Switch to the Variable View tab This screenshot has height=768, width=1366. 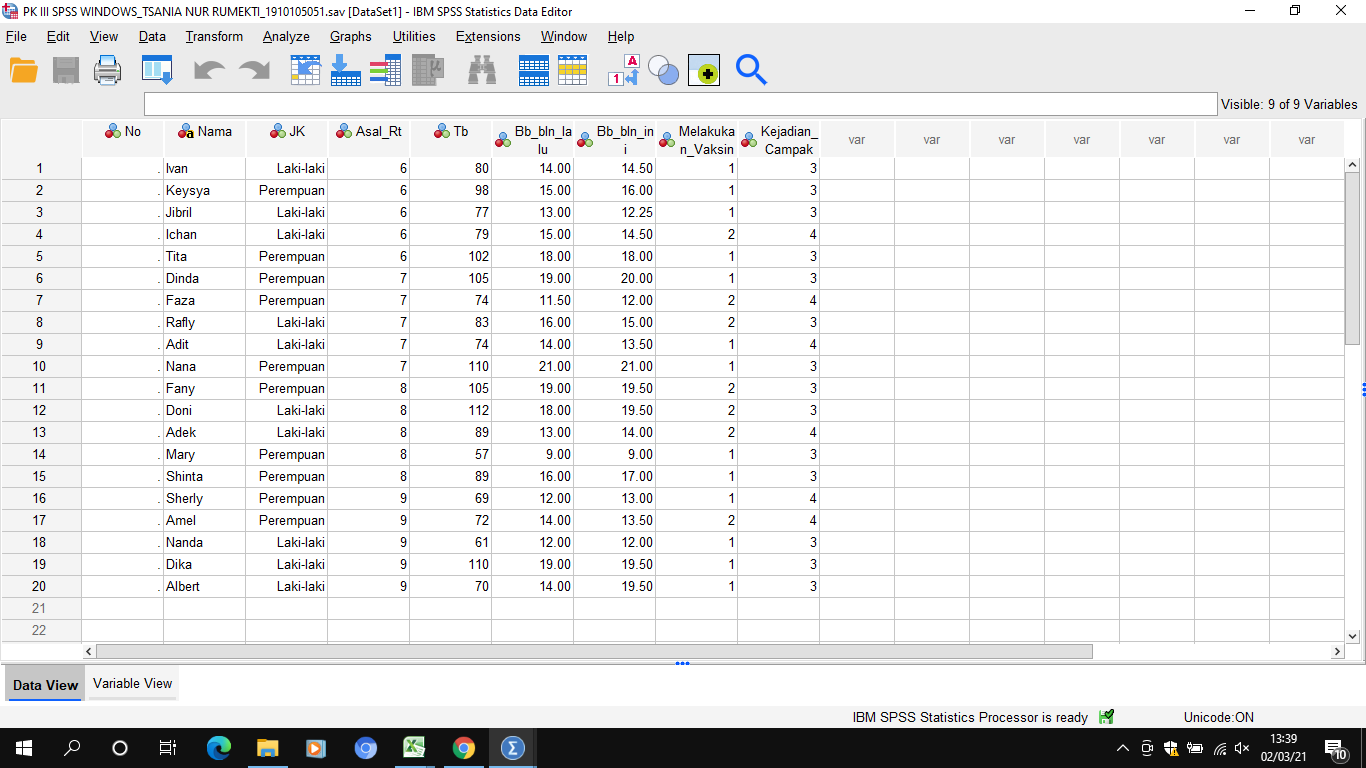pos(133,683)
